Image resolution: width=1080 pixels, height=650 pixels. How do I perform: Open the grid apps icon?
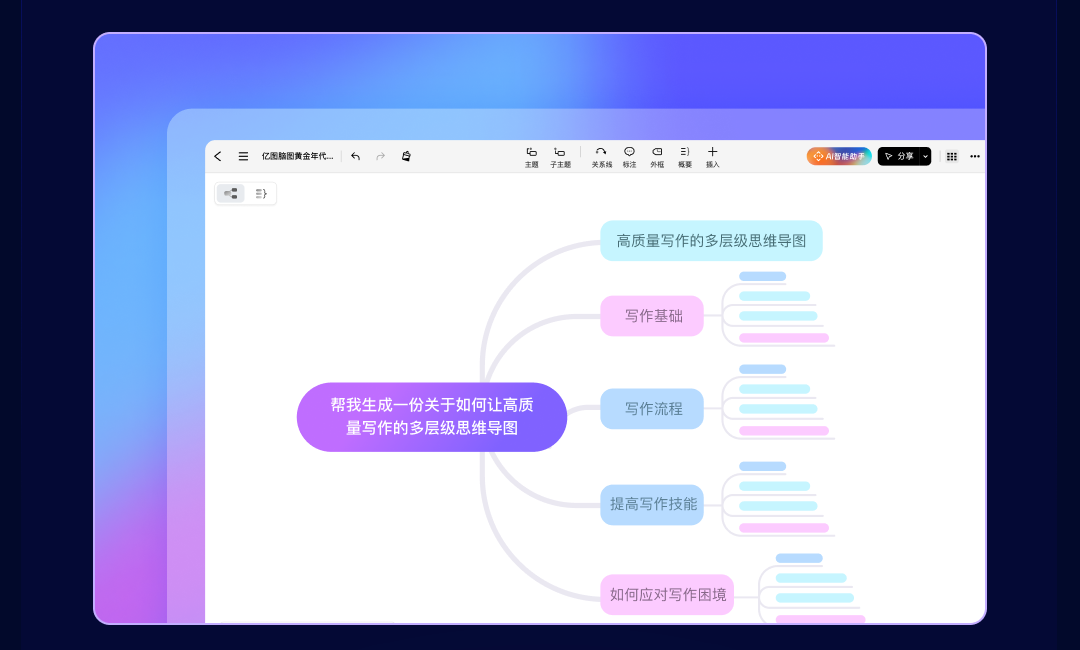(x=952, y=156)
